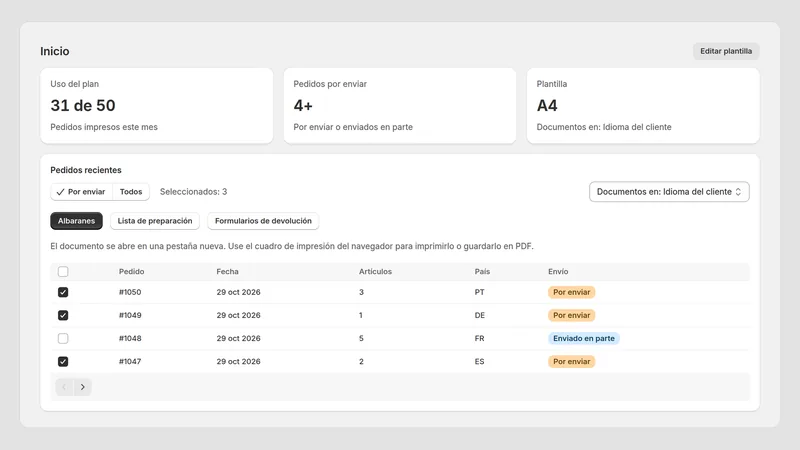Switch to the Todos filter
Image resolution: width=800 pixels, height=450 pixels.
pyautogui.click(x=131, y=192)
